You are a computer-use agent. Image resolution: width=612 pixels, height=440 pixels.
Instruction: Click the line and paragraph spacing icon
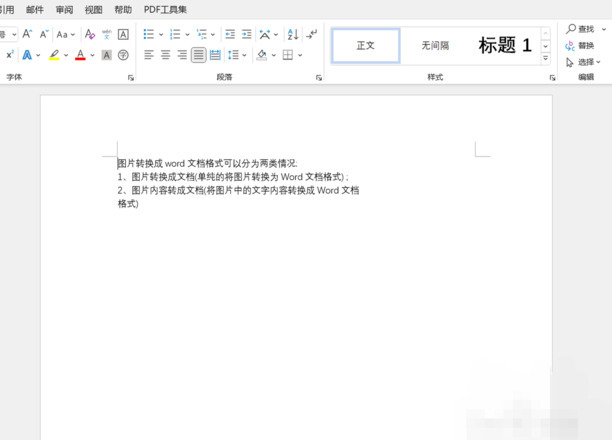[233, 55]
